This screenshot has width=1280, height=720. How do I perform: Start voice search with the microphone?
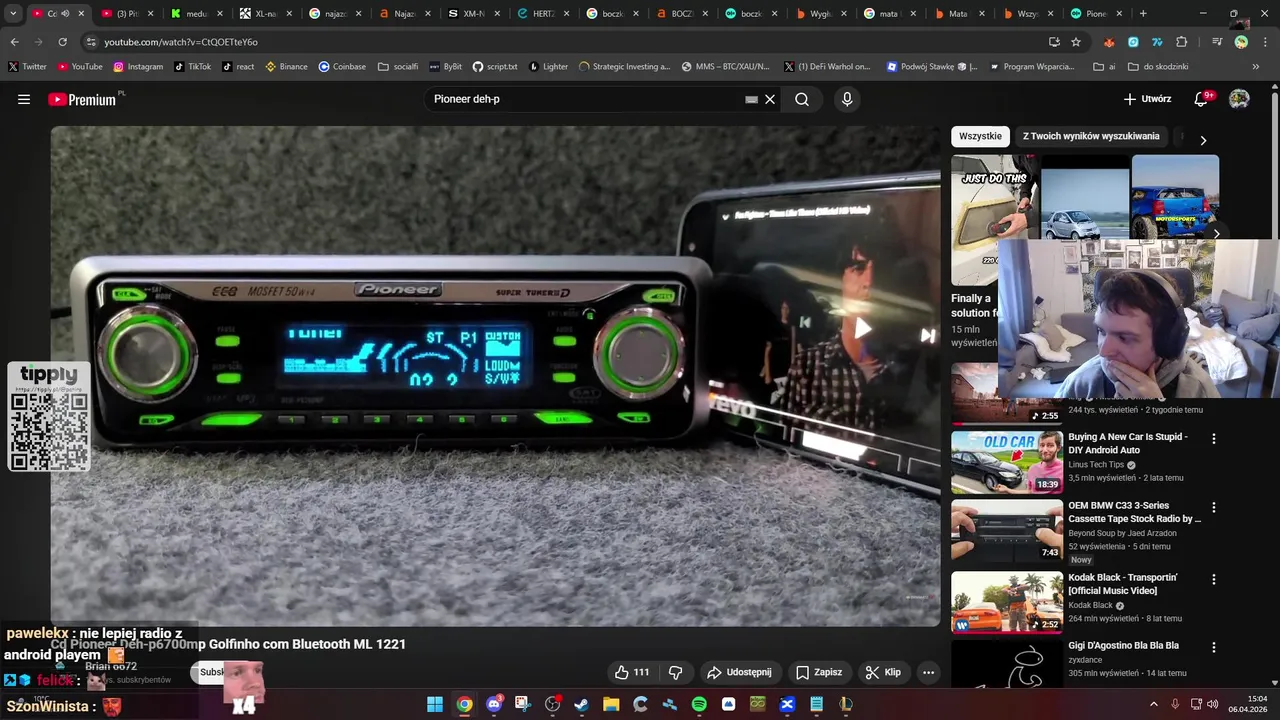tap(847, 99)
